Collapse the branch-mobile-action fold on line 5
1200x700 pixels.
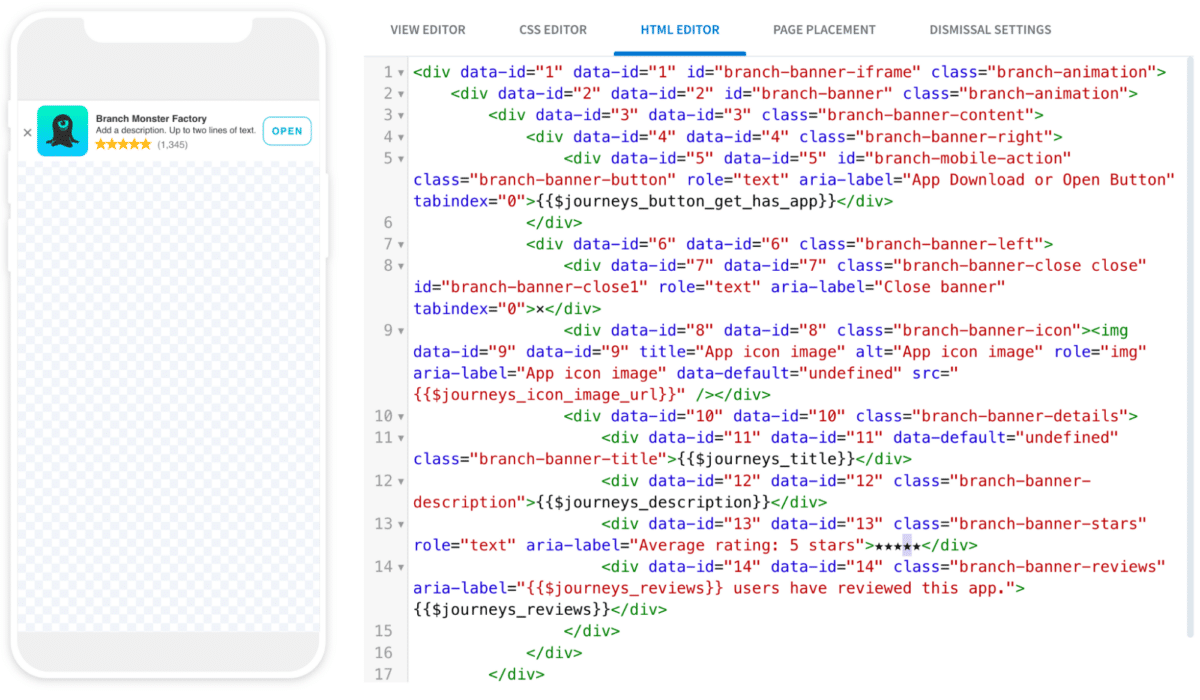(x=399, y=157)
